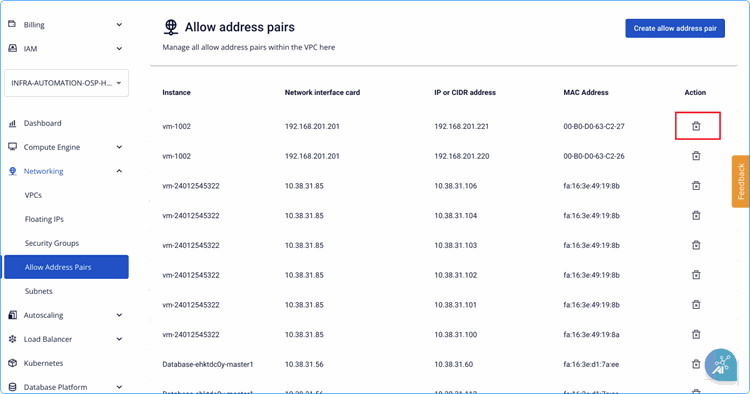The width and height of the screenshot is (750, 394).
Task: Click the IP or CIDR address header
Action: pos(465,93)
